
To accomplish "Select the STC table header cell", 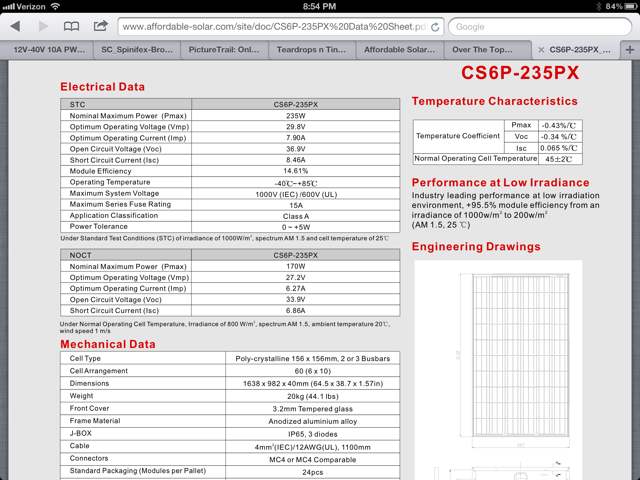I will coord(126,104).
